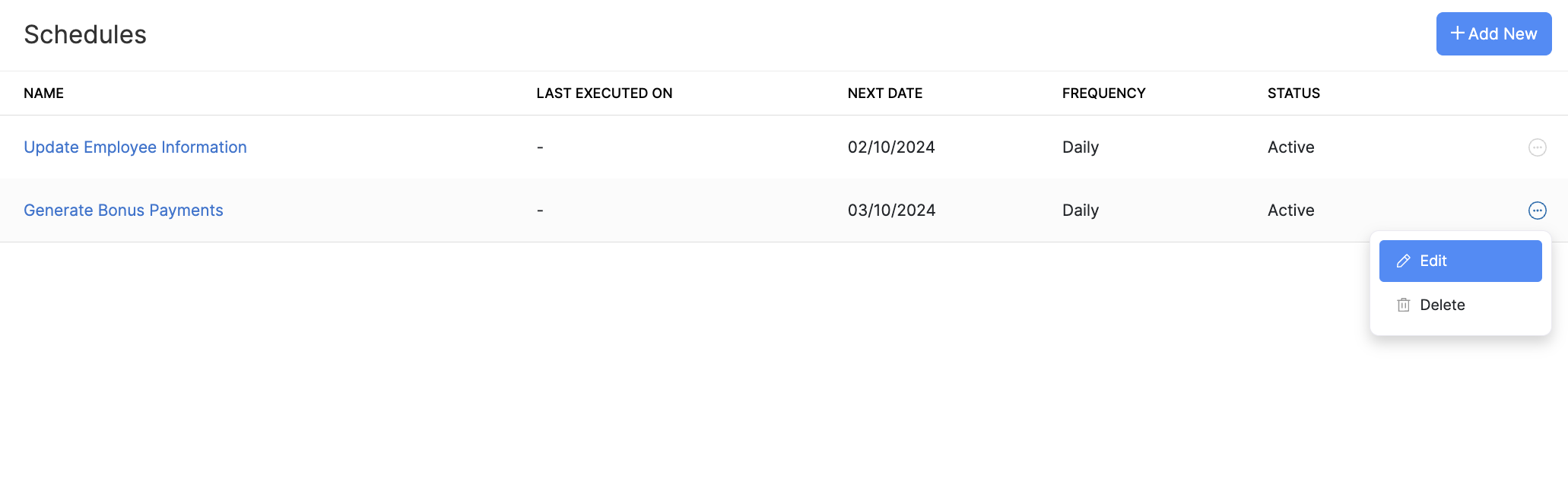Click the NEXT DATE column header
The image size is (1568, 494).
pyautogui.click(x=884, y=93)
